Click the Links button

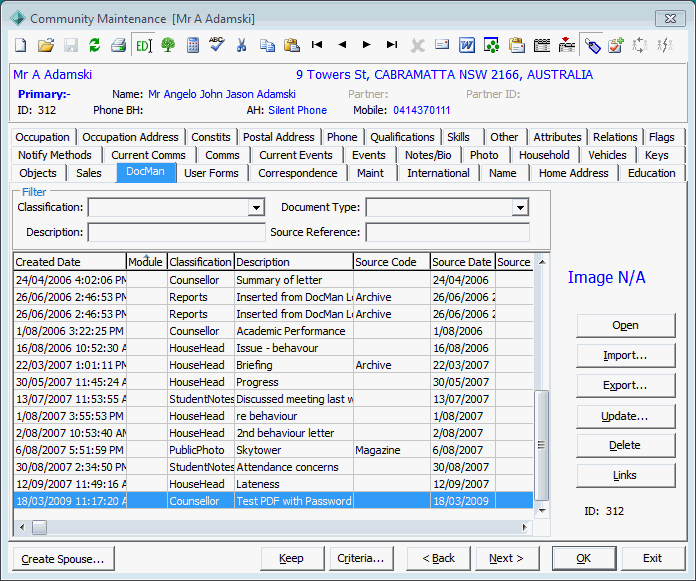click(x=625, y=475)
